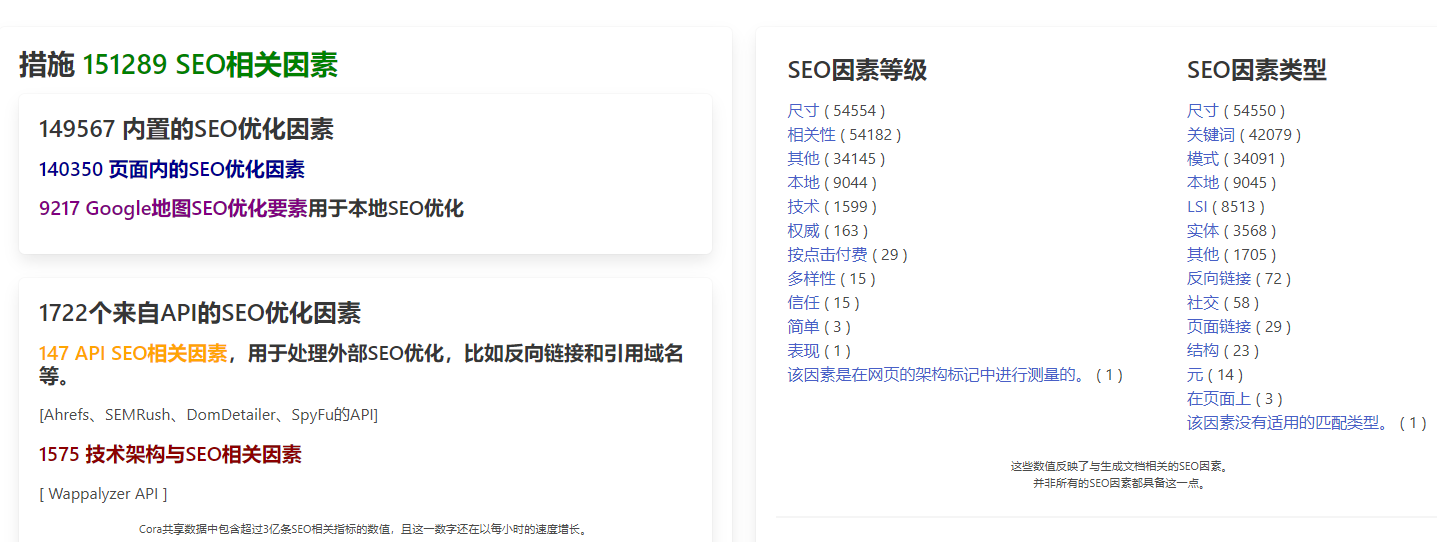
Task: Open the 权威 factor level link
Action: pyautogui.click(x=803, y=231)
